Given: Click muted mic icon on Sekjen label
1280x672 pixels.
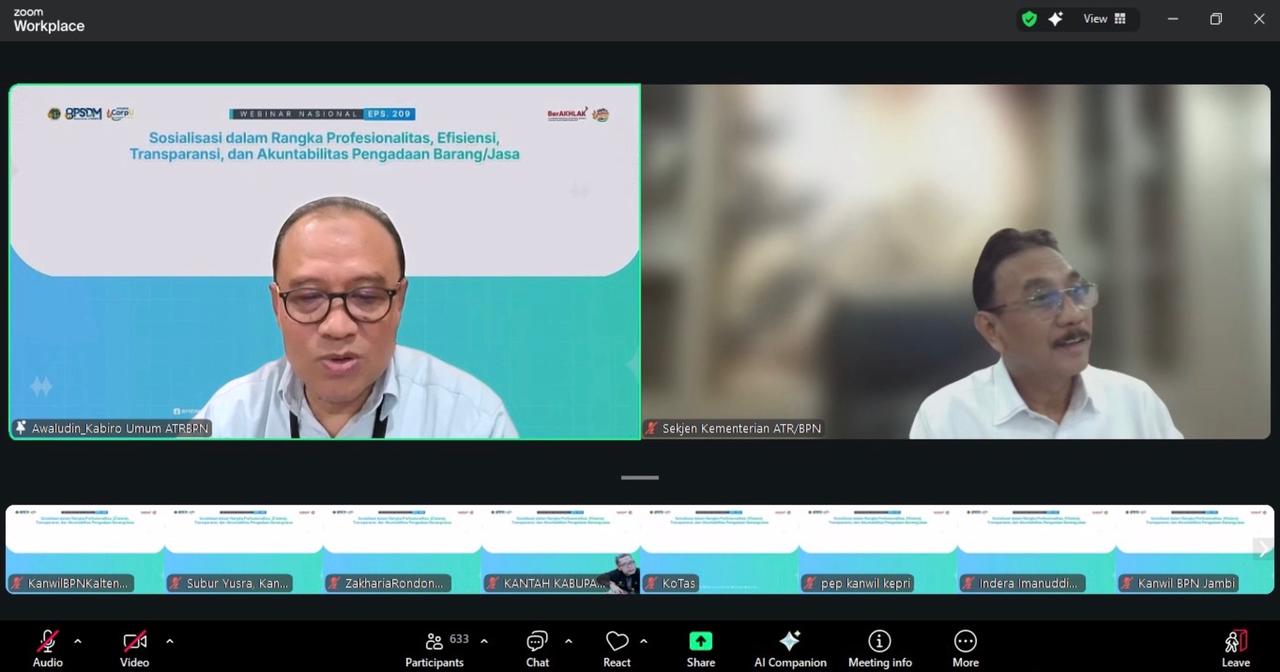Looking at the screenshot, I should 652,428.
